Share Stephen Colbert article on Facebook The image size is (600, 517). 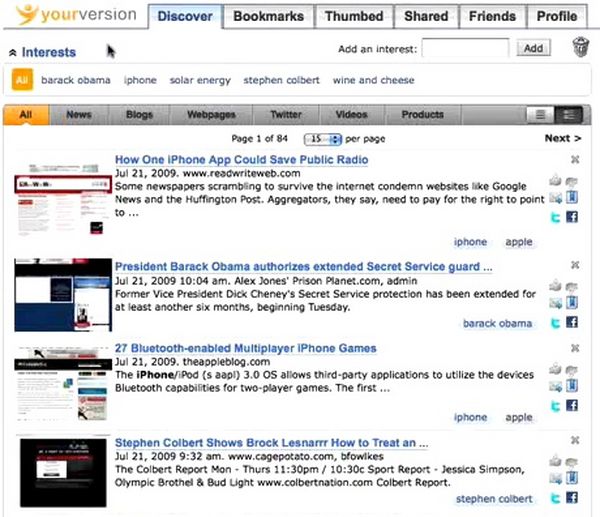pyautogui.click(x=572, y=497)
